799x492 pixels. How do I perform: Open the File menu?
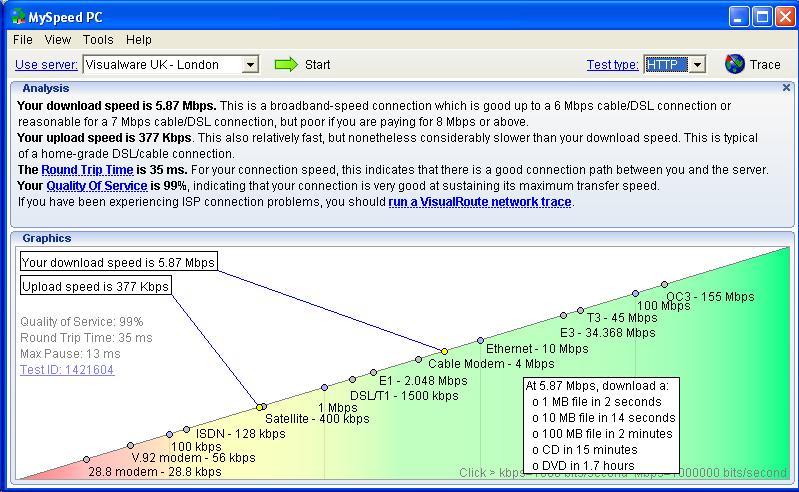23,40
